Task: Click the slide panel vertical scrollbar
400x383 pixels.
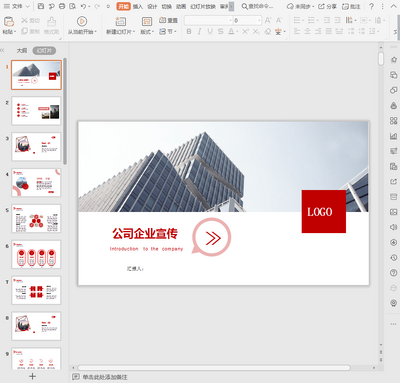Action: pyautogui.click(x=65, y=111)
